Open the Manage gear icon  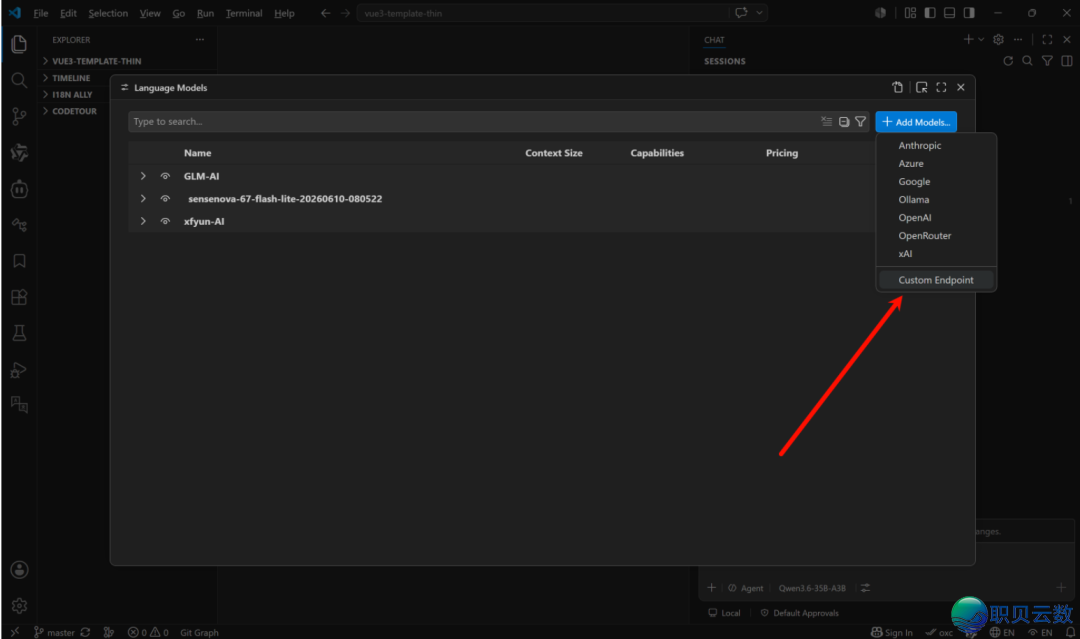click(x=19, y=605)
